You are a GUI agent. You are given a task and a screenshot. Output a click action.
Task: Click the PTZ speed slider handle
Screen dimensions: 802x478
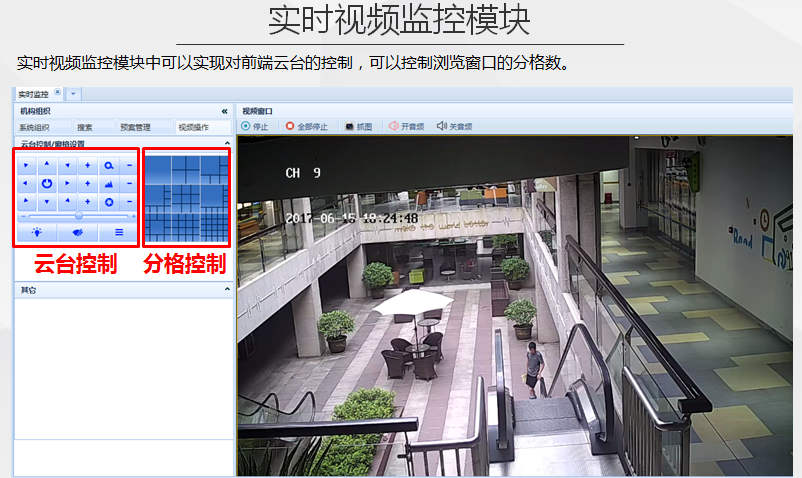pos(78,216)
